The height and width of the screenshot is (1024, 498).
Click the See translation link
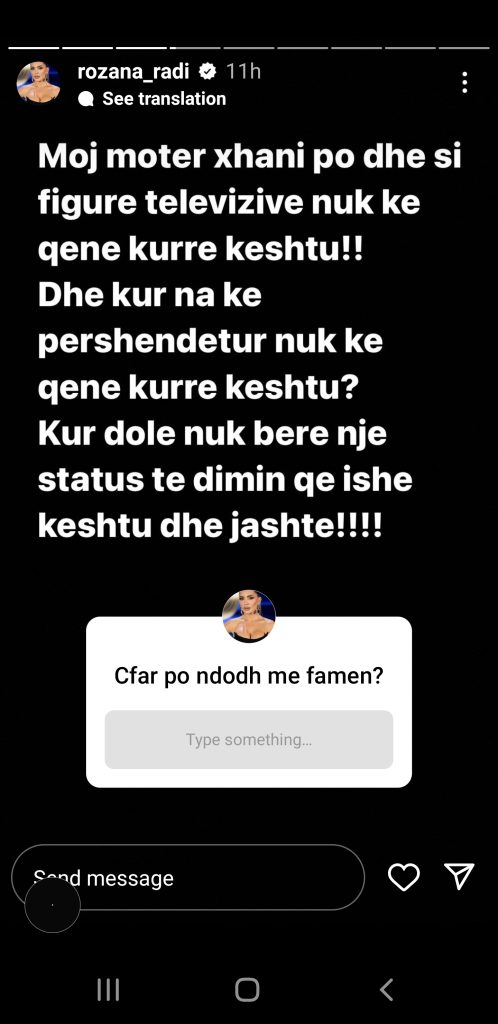(x=164, y=99)
